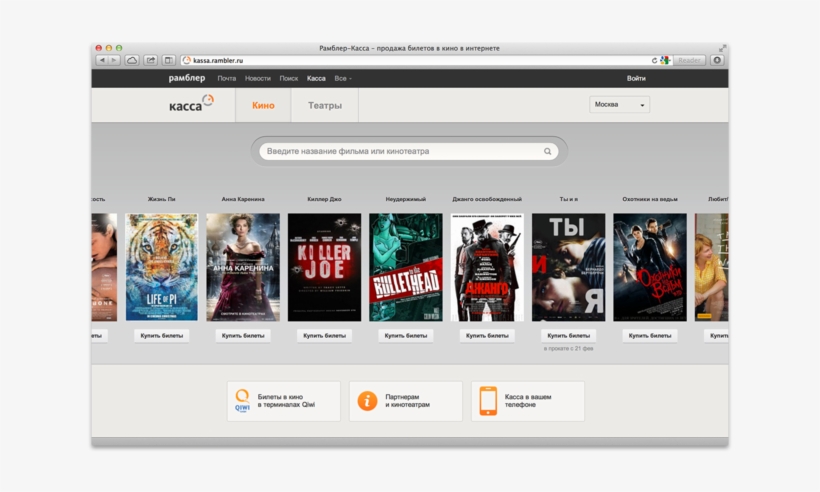The height and width of the screenshot is (492, 820).
Task: Open Партнерам и кинотеатрам link
Action: point(406,401)
